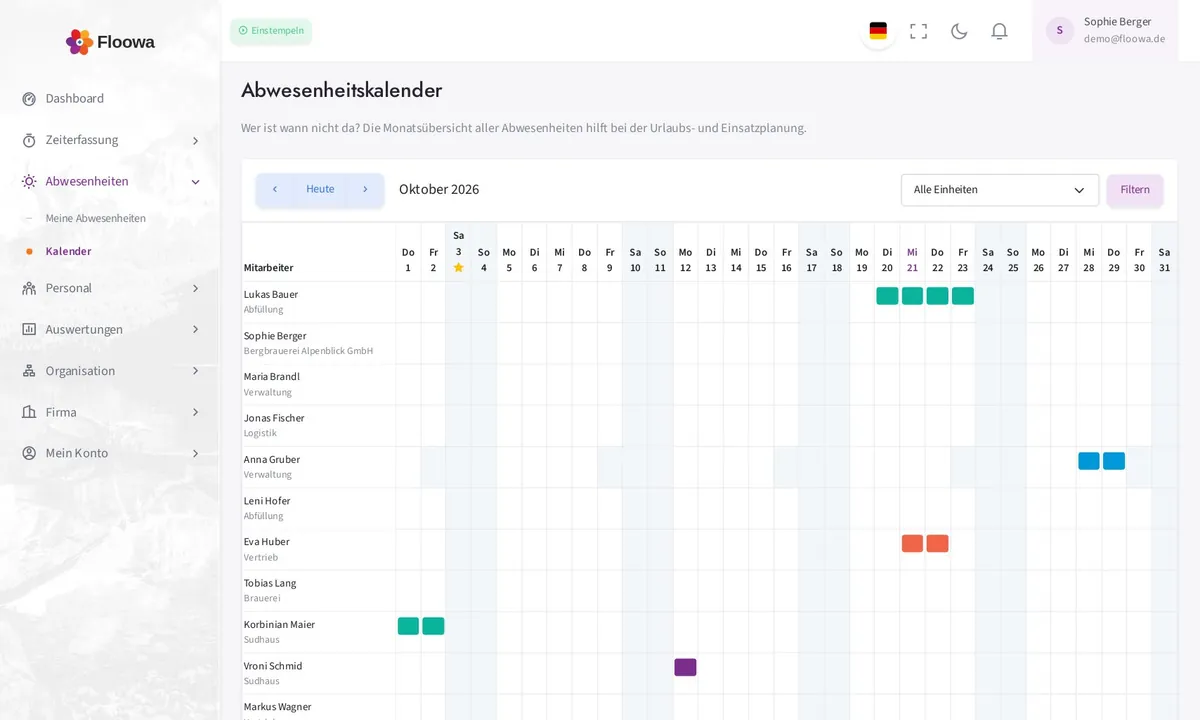Click the Mitarbeiter column header
Image resolution: width=1200 pixels, height=720 pixels.
click(x=269, y=268)
